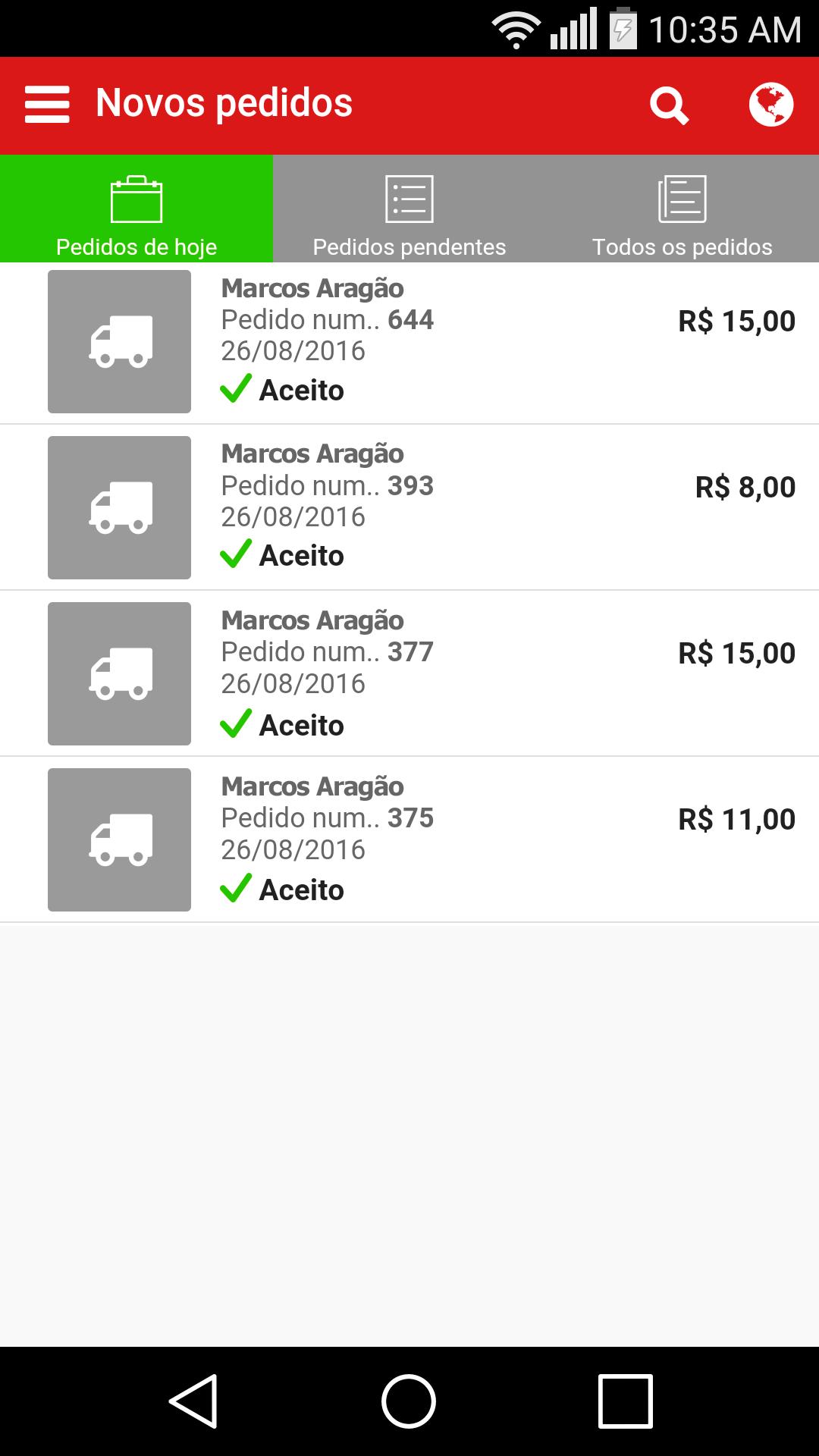Select the R$ 15,00 price on order 377
The image size is (819, 1456).
pos(736,653)
